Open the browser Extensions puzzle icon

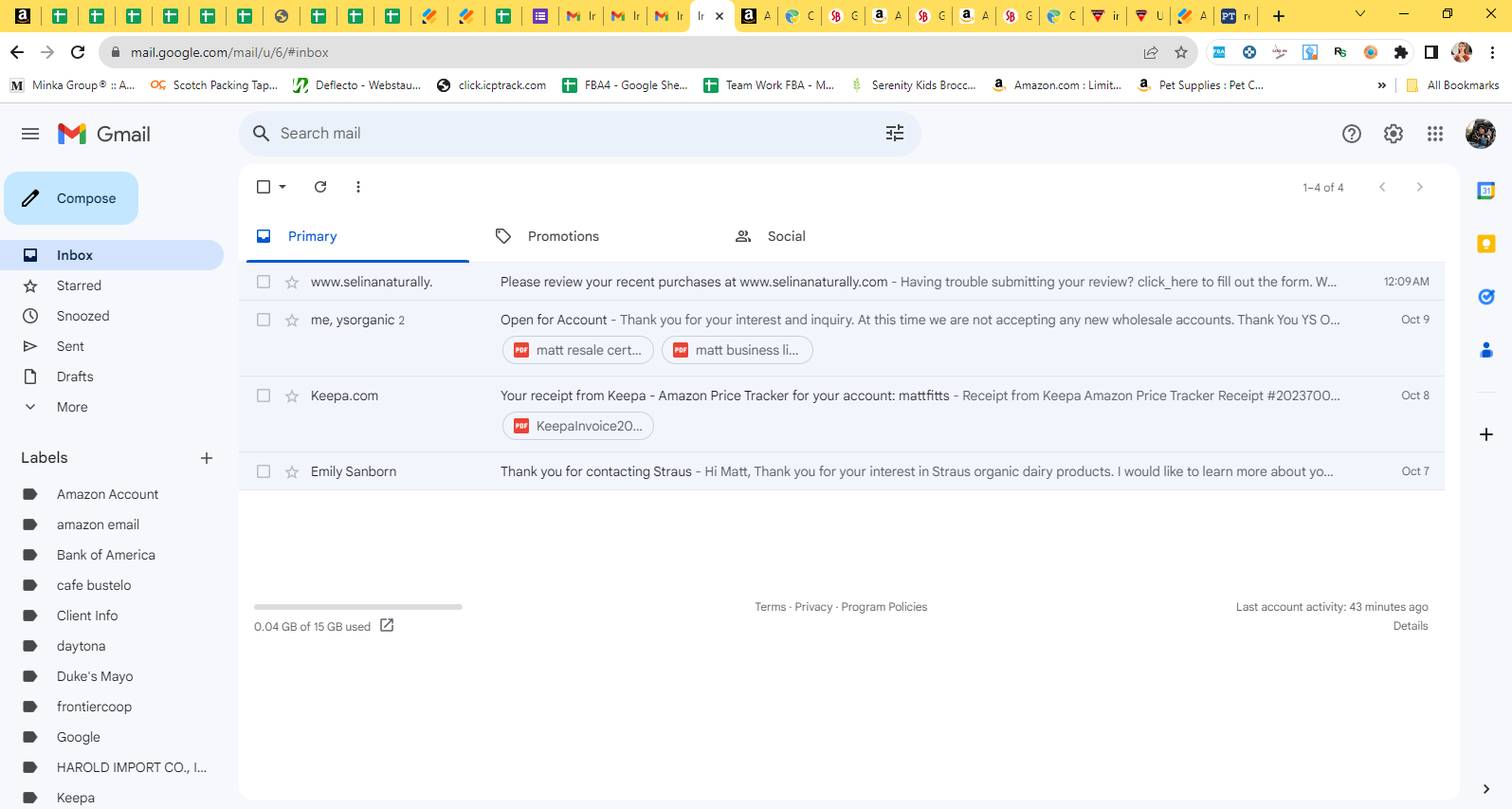pyautogui.click(x=1401, y=52)
